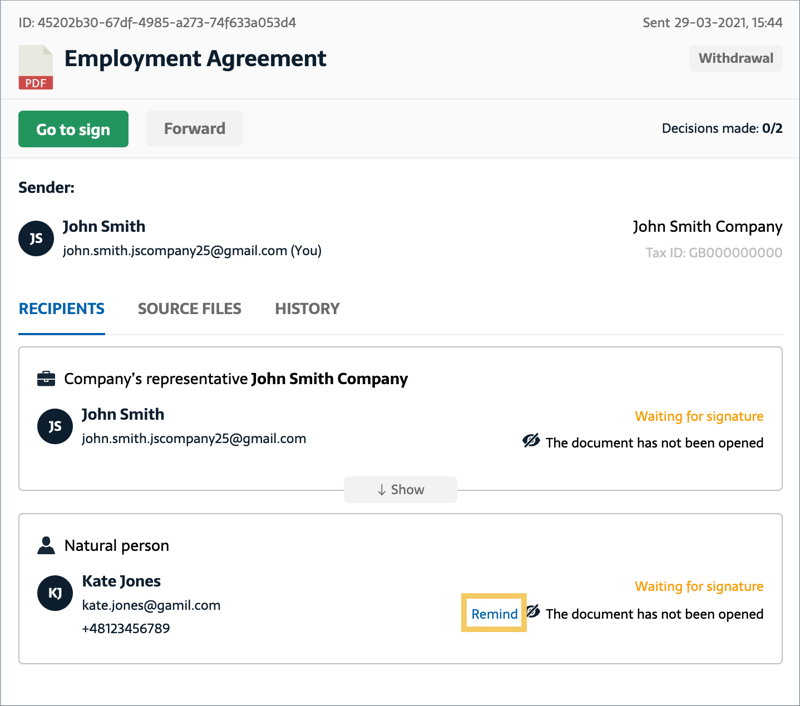Select the RECIPIENTS tab
This screenshot has width=800, height=706.
pyautogui.click(x=61, y=309)
